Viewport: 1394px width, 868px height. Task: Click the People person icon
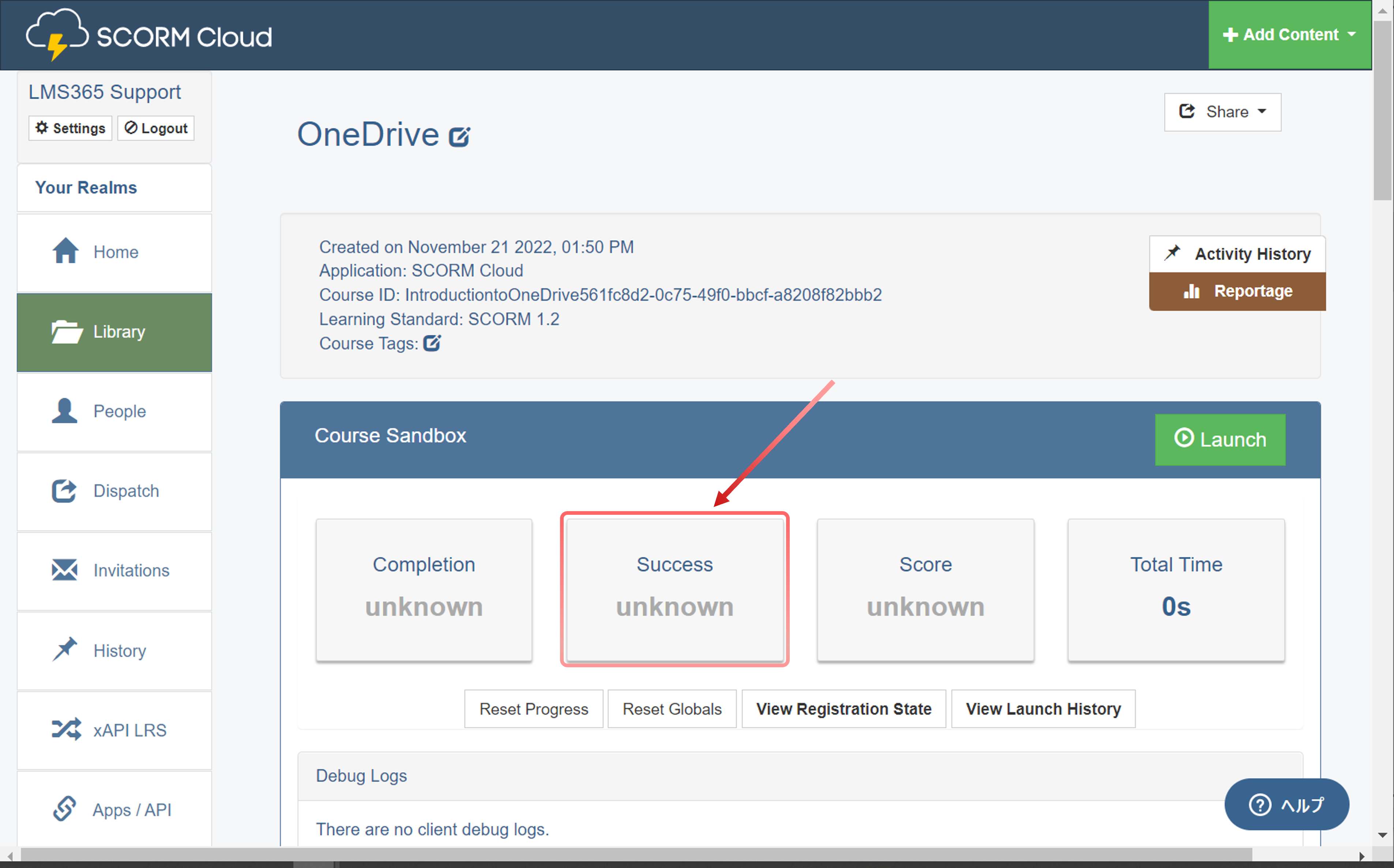[64, 411]
